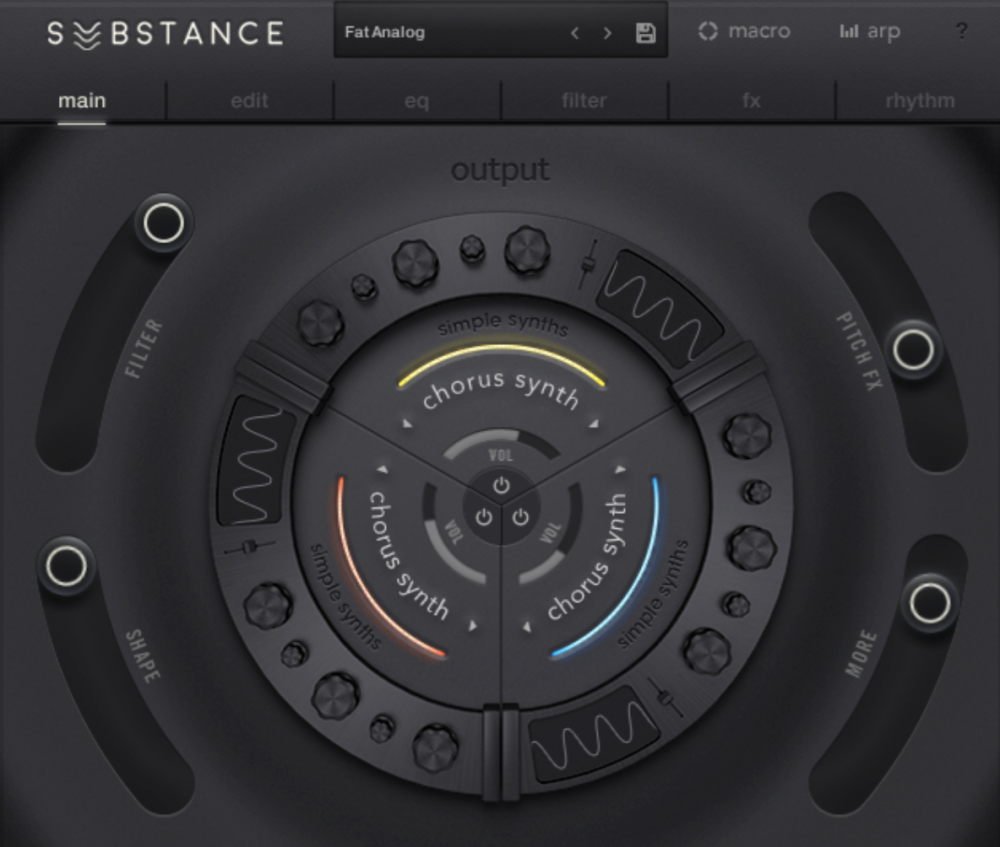Screen dimensions: 1000x847
Task: Switch to the rhythm tab
Action: coord(919,101)
